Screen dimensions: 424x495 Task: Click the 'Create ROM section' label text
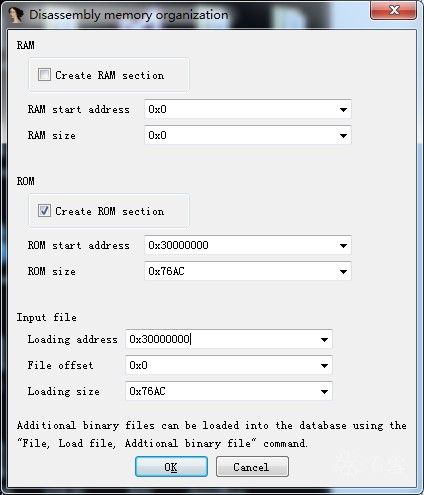pos(110,211)
